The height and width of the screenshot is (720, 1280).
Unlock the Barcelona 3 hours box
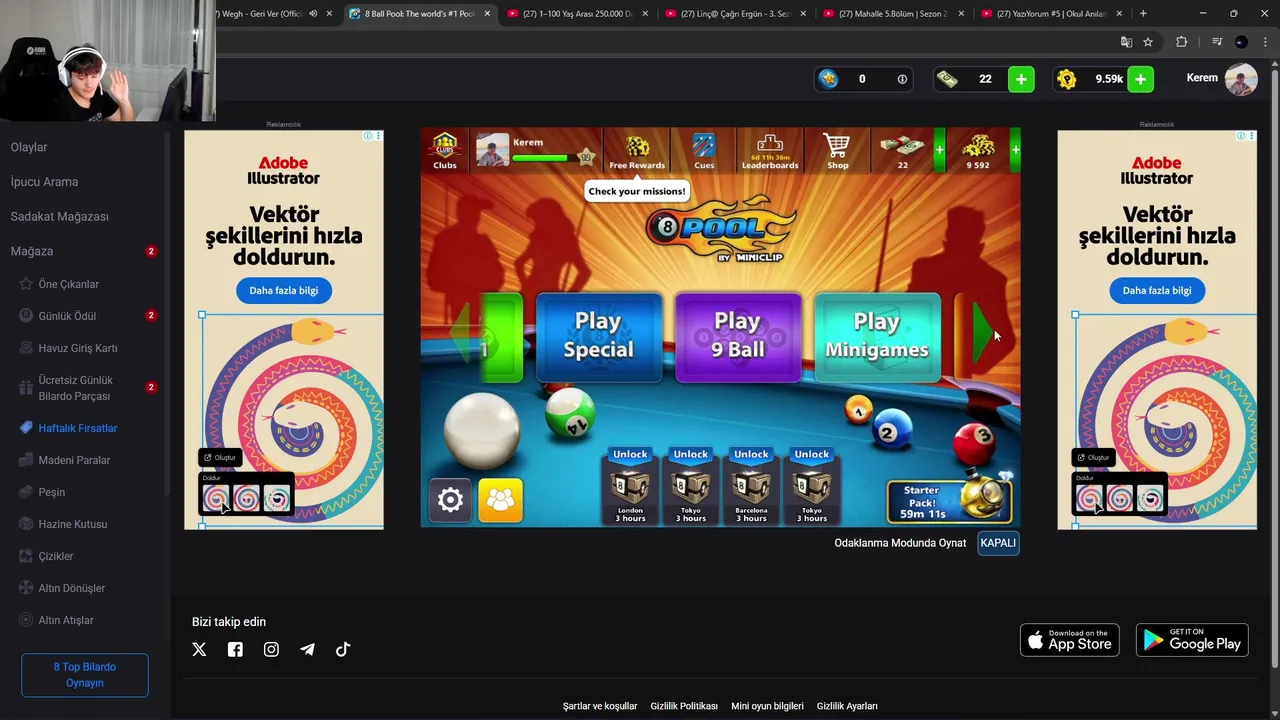pyautogui.click(x=751, y=486)
